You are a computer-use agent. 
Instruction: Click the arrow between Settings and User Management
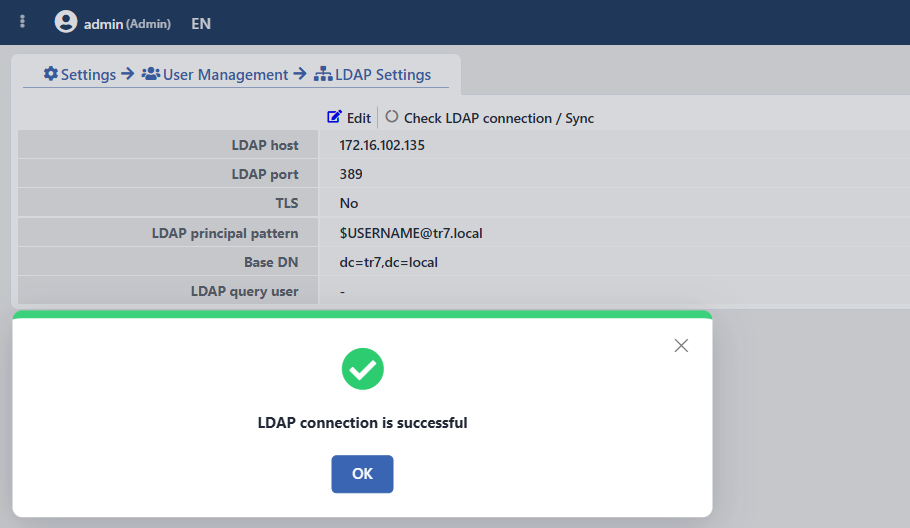(x=128, y=74)
